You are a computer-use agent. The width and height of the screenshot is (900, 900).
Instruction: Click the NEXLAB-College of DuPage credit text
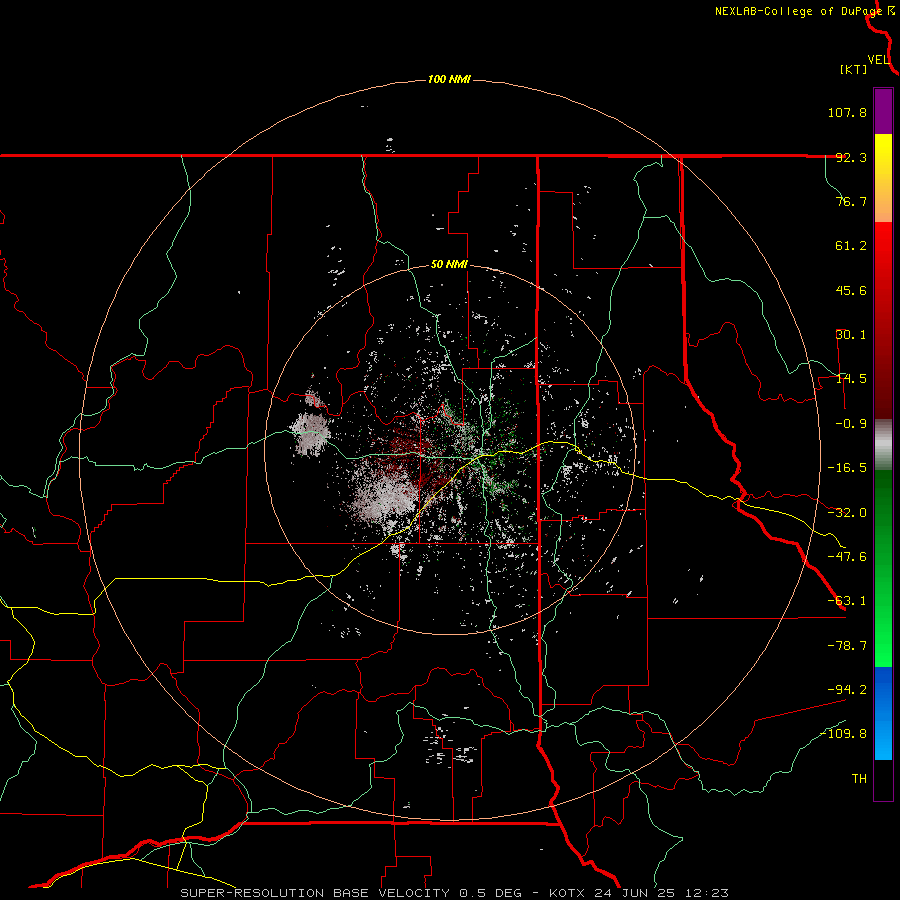tap(799, 11)
